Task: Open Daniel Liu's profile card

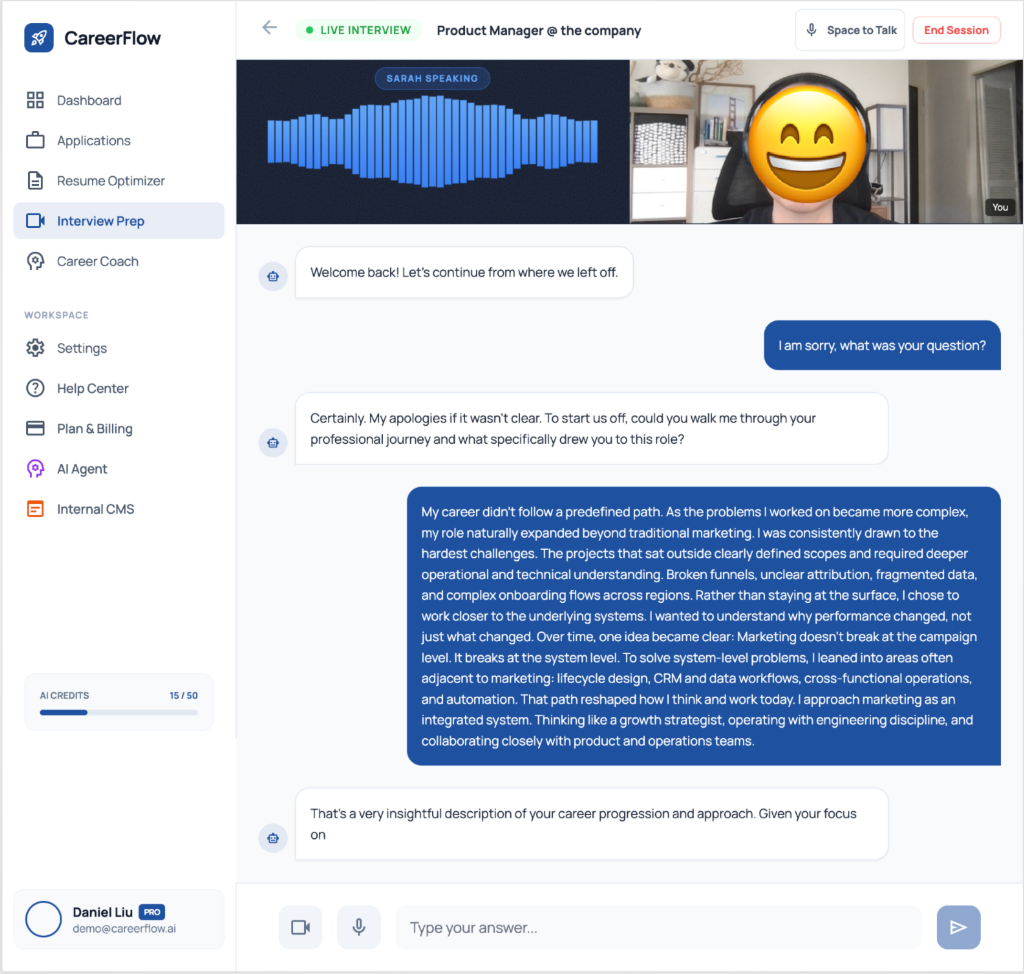Action: [x=119, y=919]
